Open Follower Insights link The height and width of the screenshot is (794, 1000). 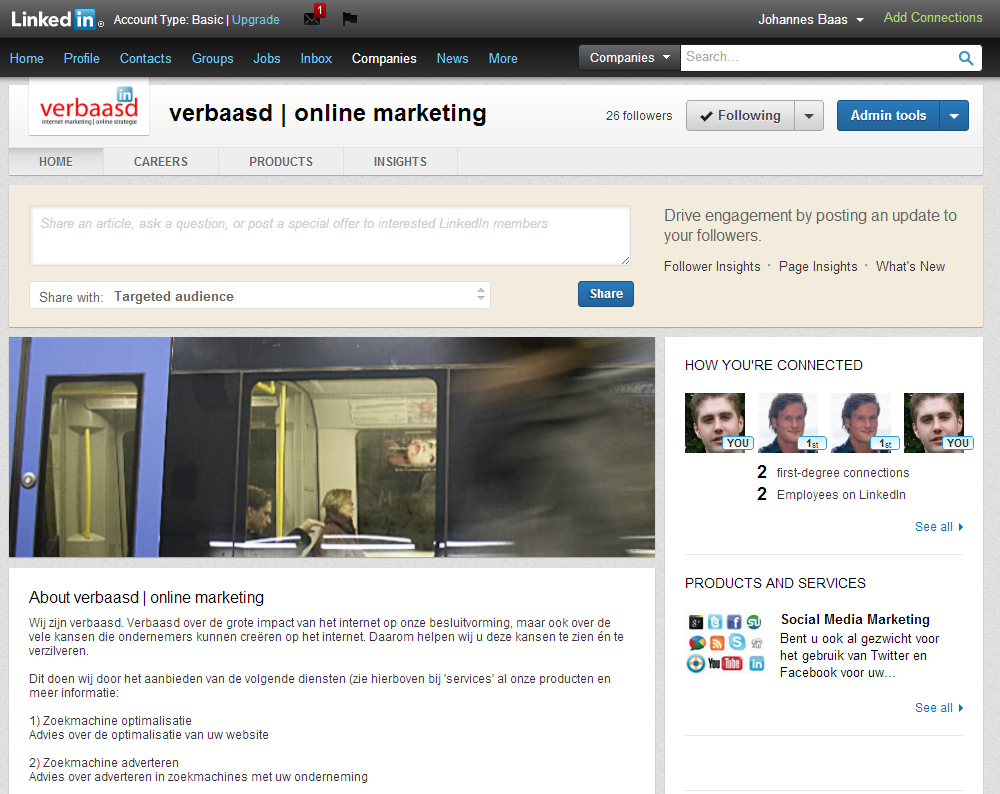(x=712, y=267)
